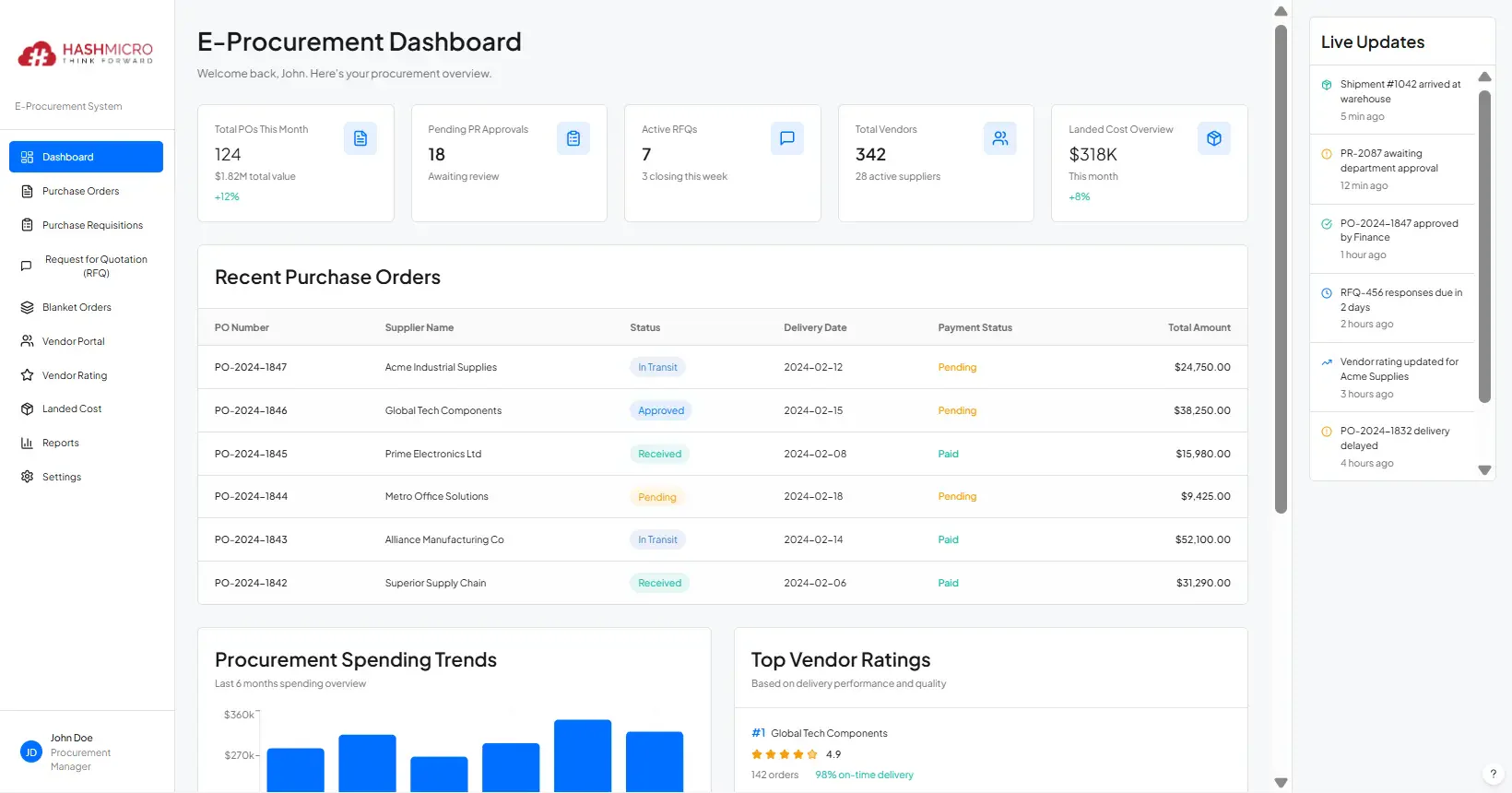Click the Supplier Name column header
This screenshot has height=793, width=1512.
pos(419,327)
